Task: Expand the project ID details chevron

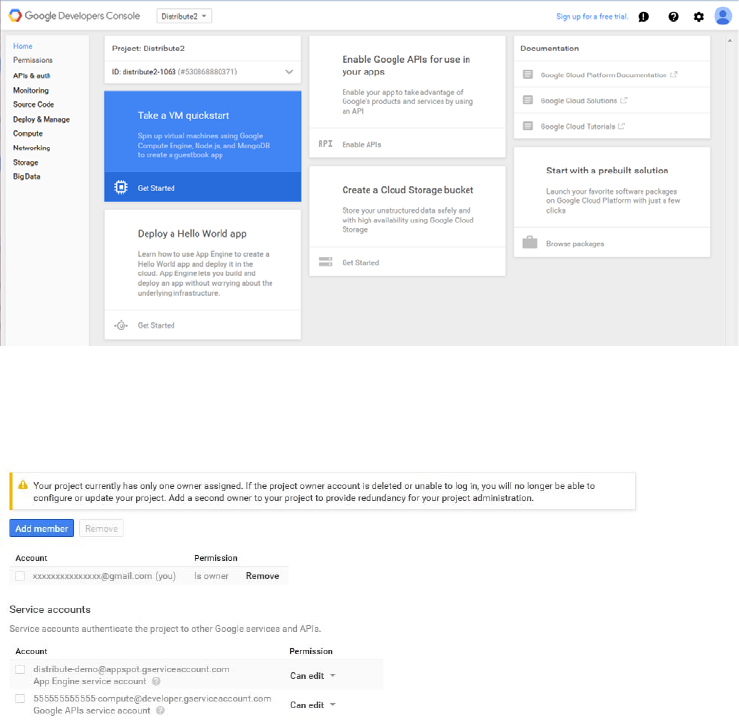Action: (289, 72)
